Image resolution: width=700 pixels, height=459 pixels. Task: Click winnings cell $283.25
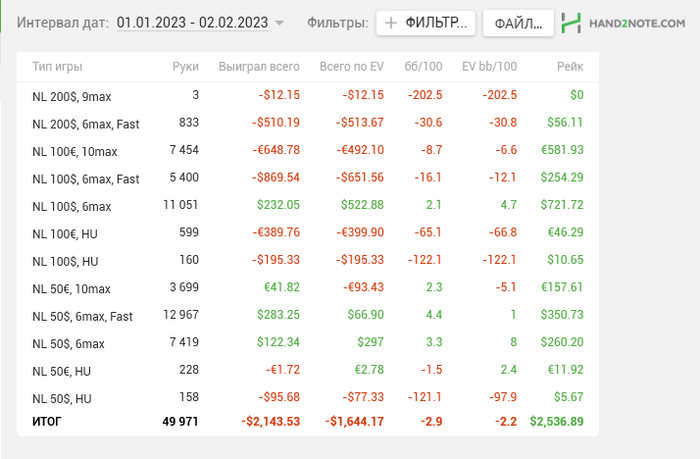[278, 315]
